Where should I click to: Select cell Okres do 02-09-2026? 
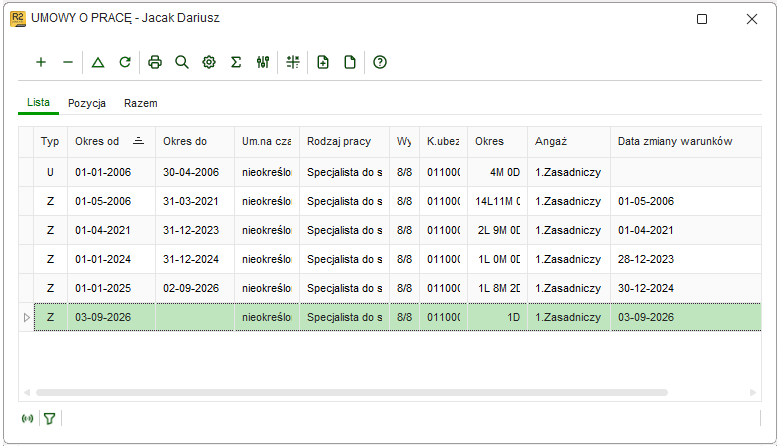pos(195,288)
